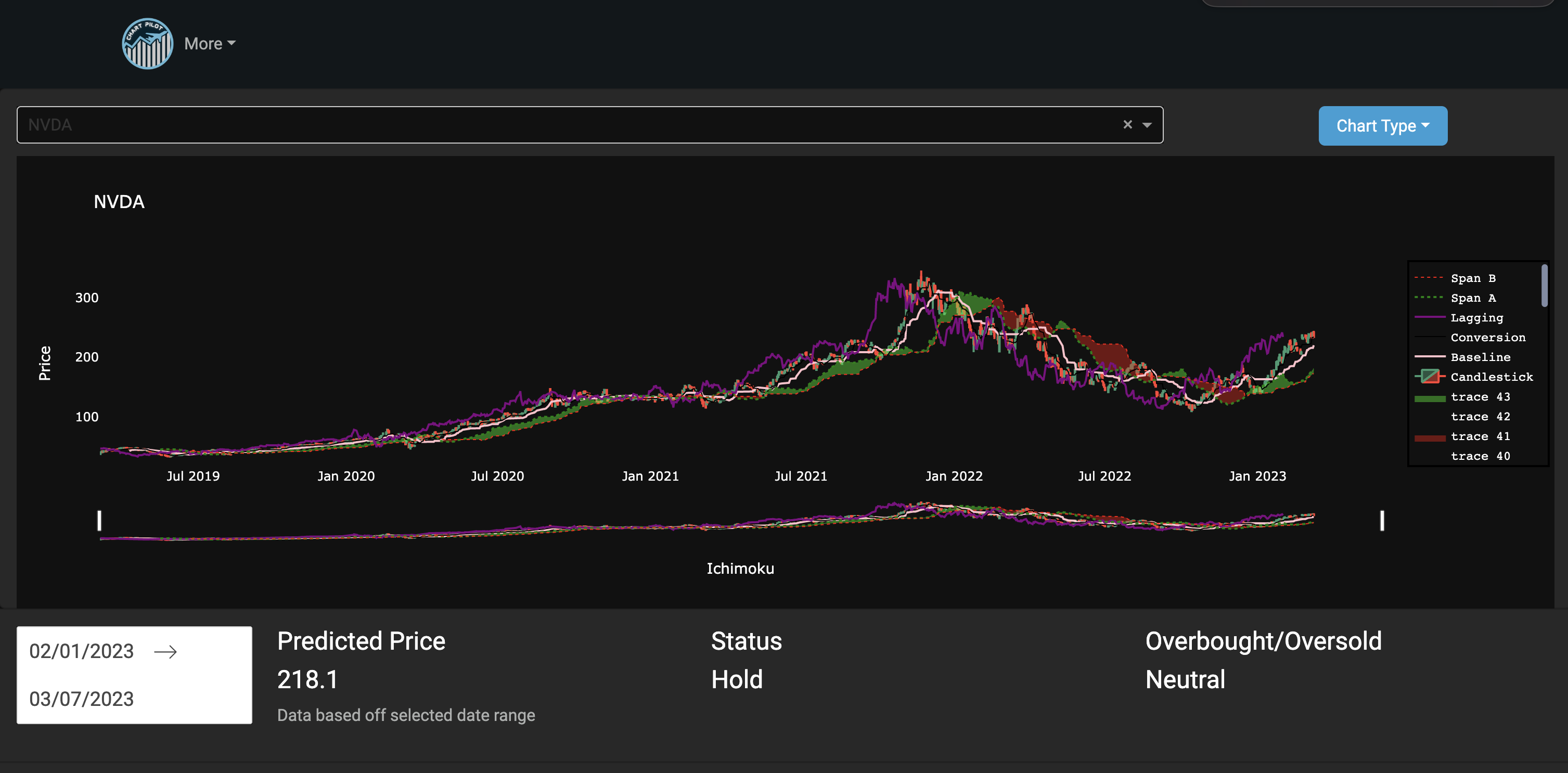Click 'Data based off selected date range' note
The height and width of the screenshot is (773, 1568).
pyautogui.click(x=406, y=715)
